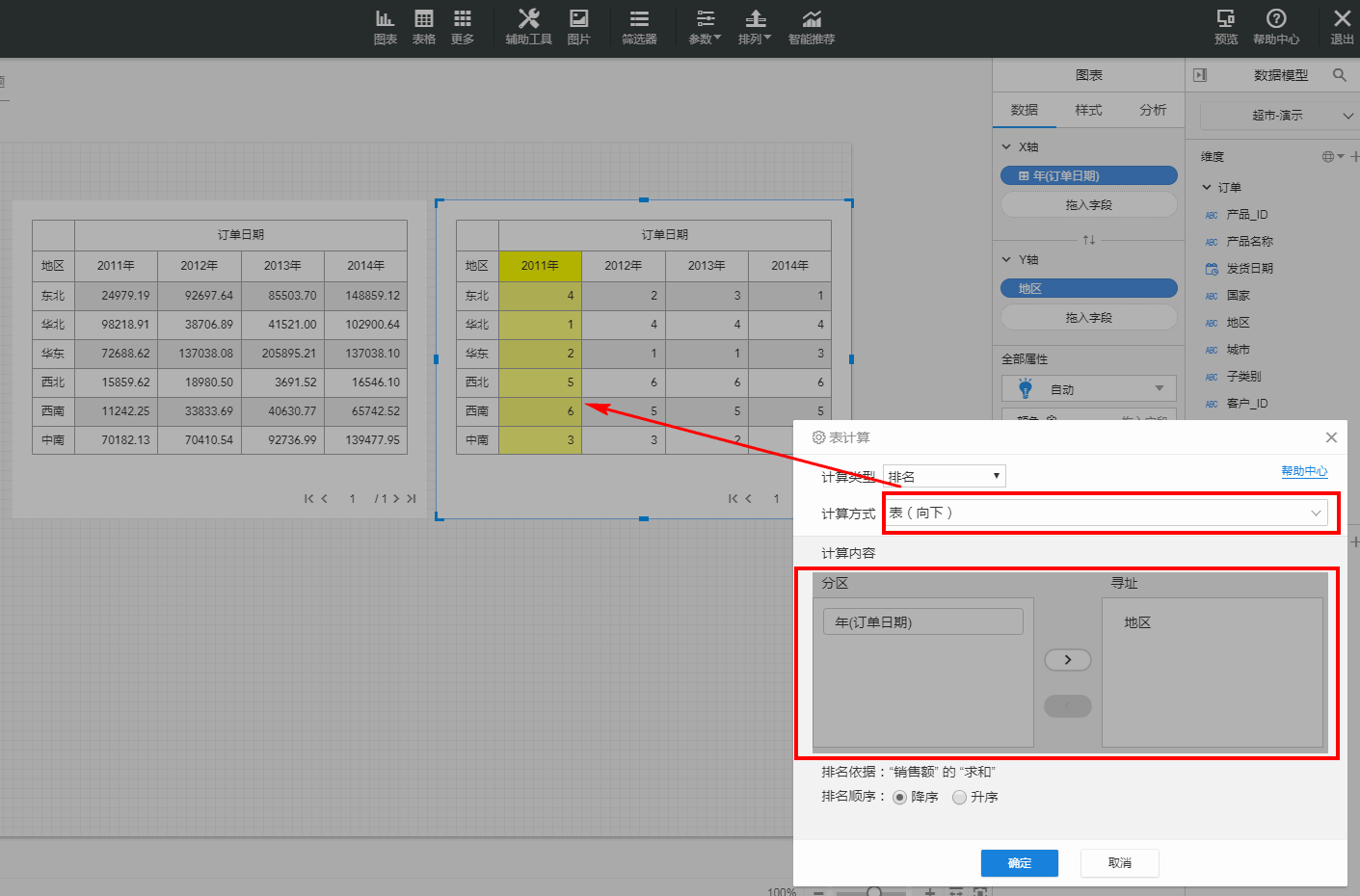Search the data model fields
Viewport: 1360px width, 896px height.
click(x=1340, y=75)
